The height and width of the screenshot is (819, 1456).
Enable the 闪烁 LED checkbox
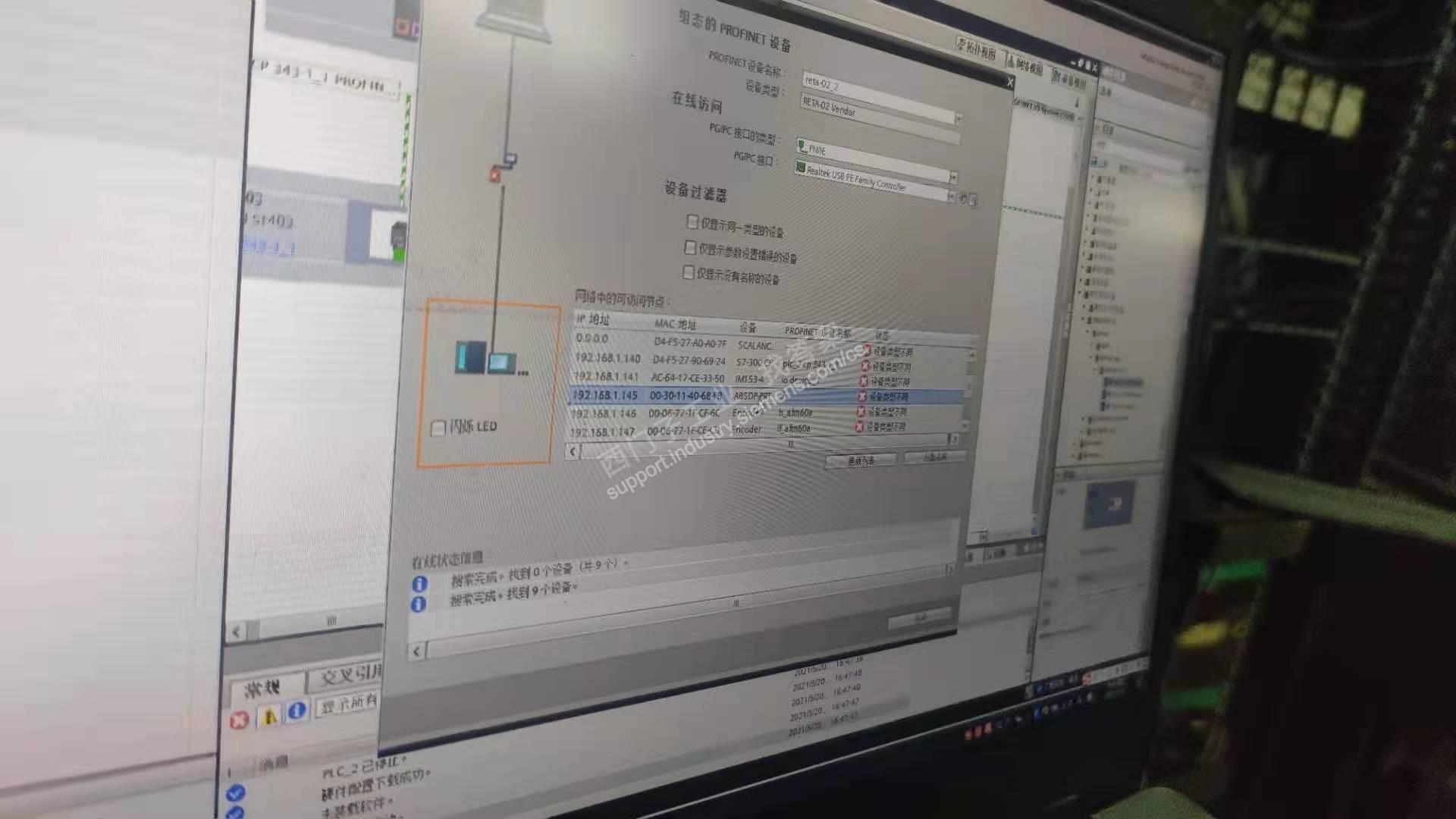tap(438, 428)
